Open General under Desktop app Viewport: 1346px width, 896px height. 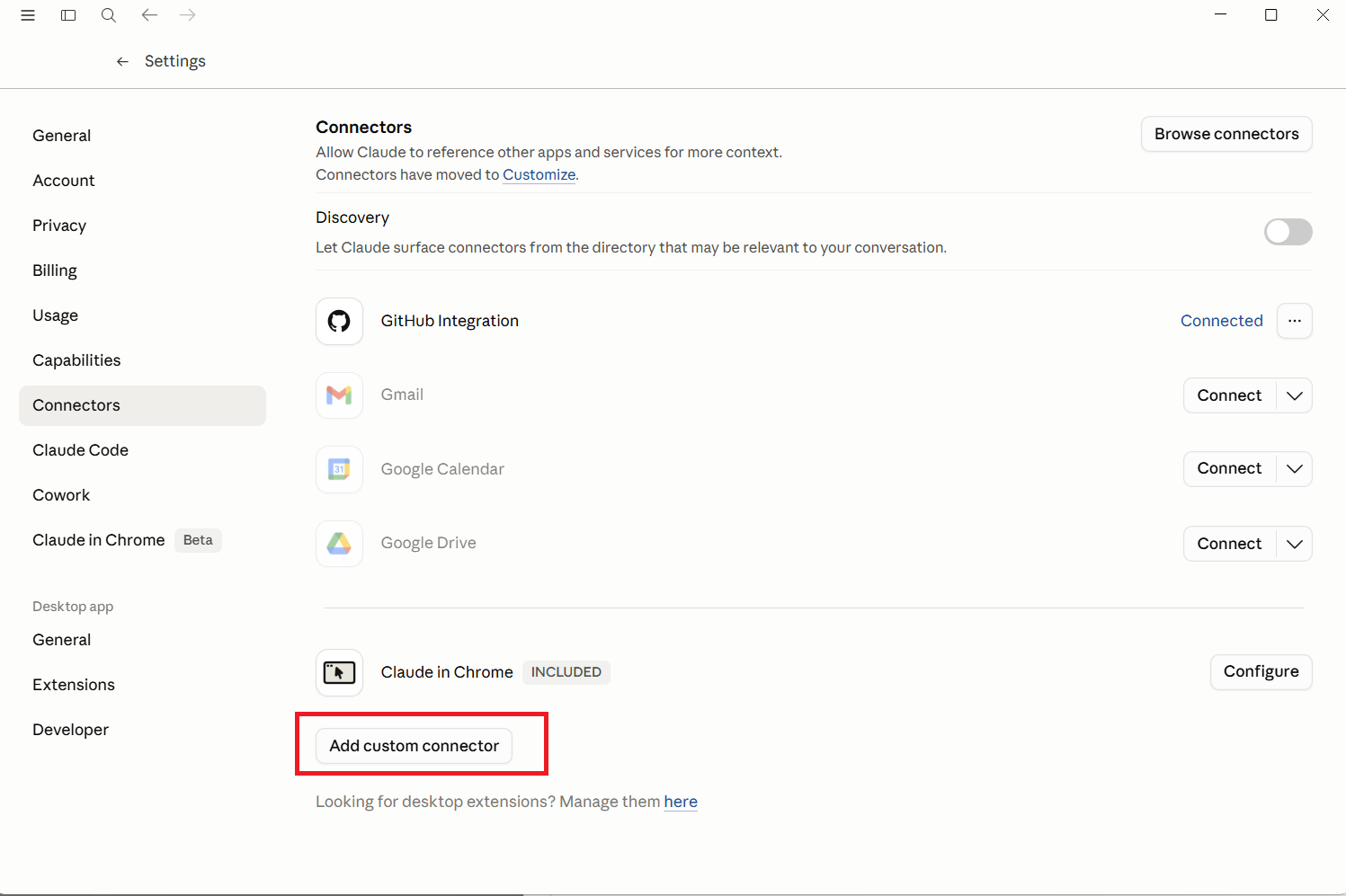click(x=142, y=640)
